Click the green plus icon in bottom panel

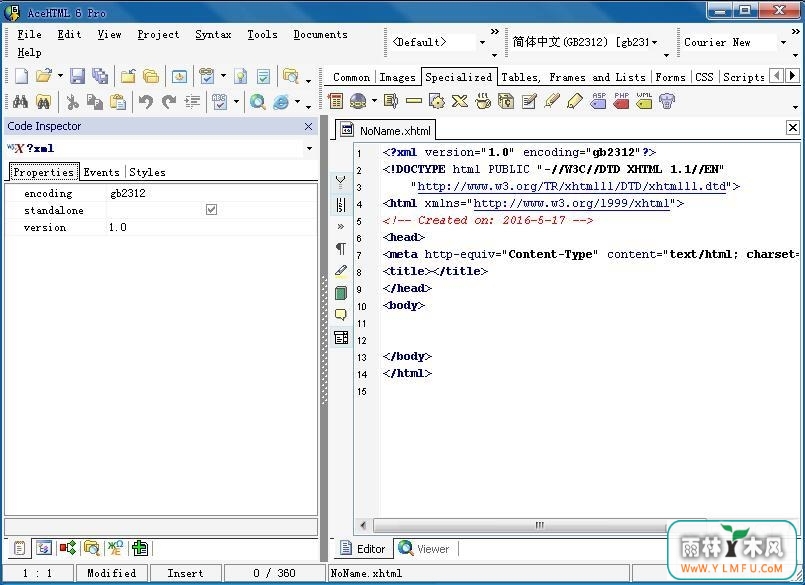[140, 548]
